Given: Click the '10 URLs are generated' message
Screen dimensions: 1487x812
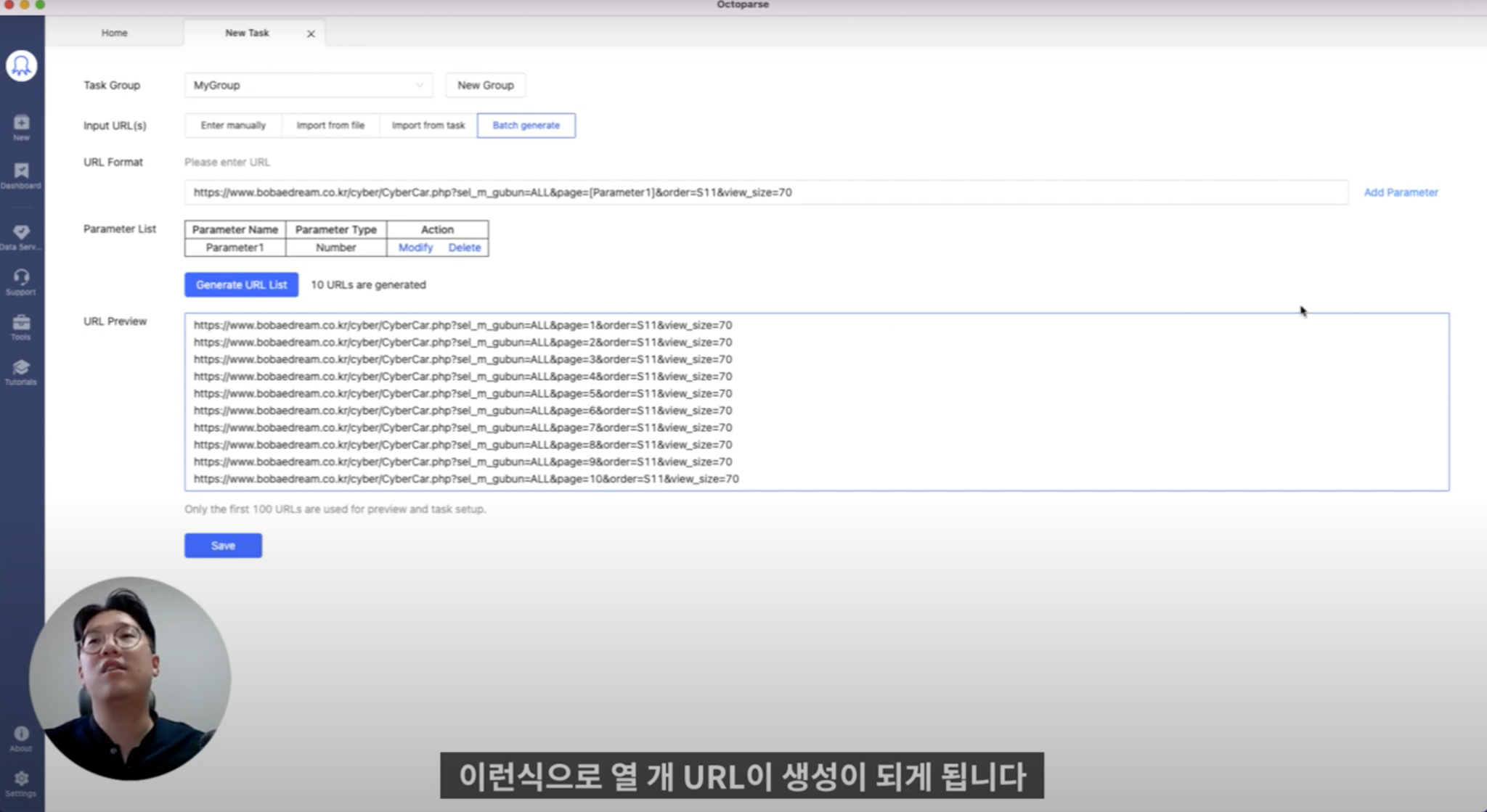Looking at the screenshot, I should [x=368, y=284].
